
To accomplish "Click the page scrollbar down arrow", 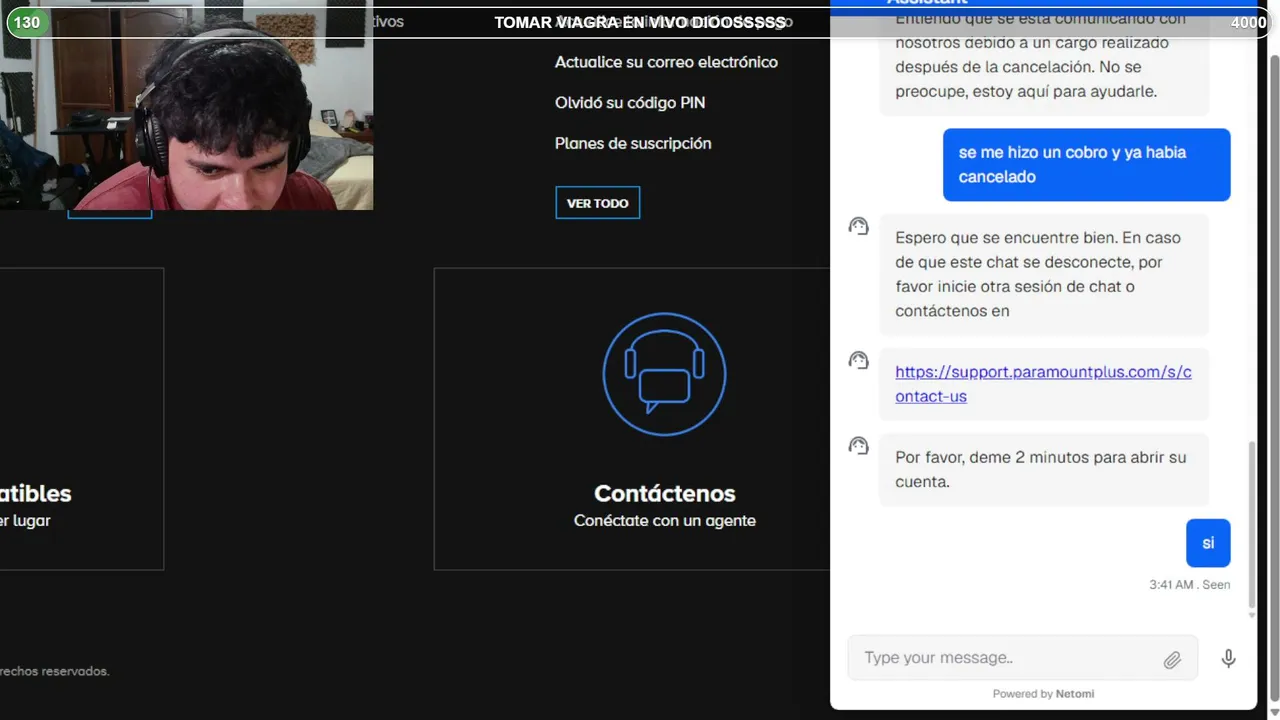I will 1273,711.
